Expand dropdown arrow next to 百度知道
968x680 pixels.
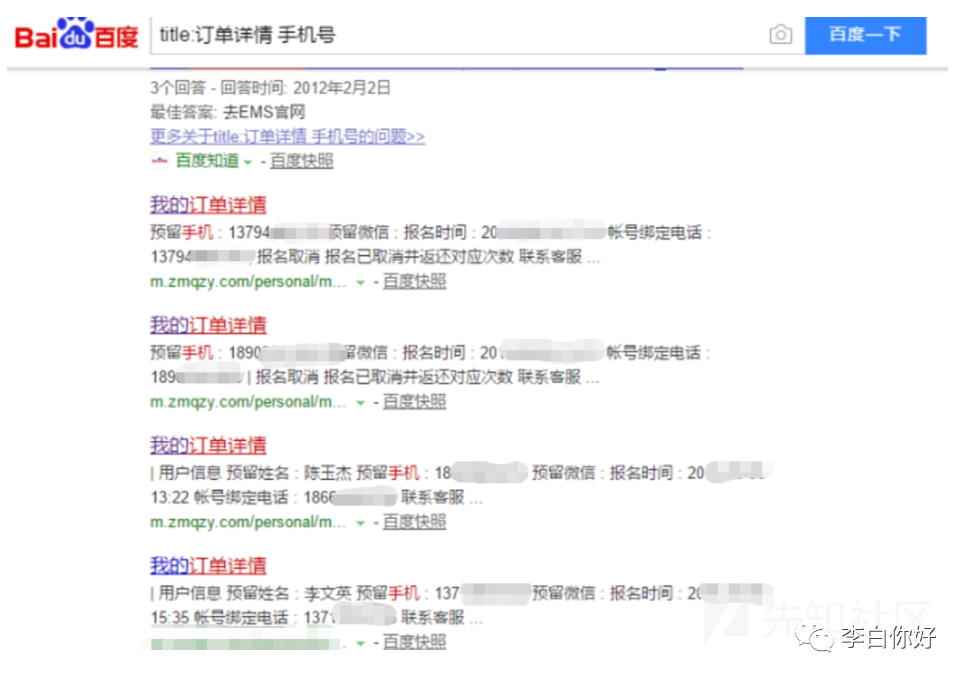pyautogui.click(x=248, y=162)
